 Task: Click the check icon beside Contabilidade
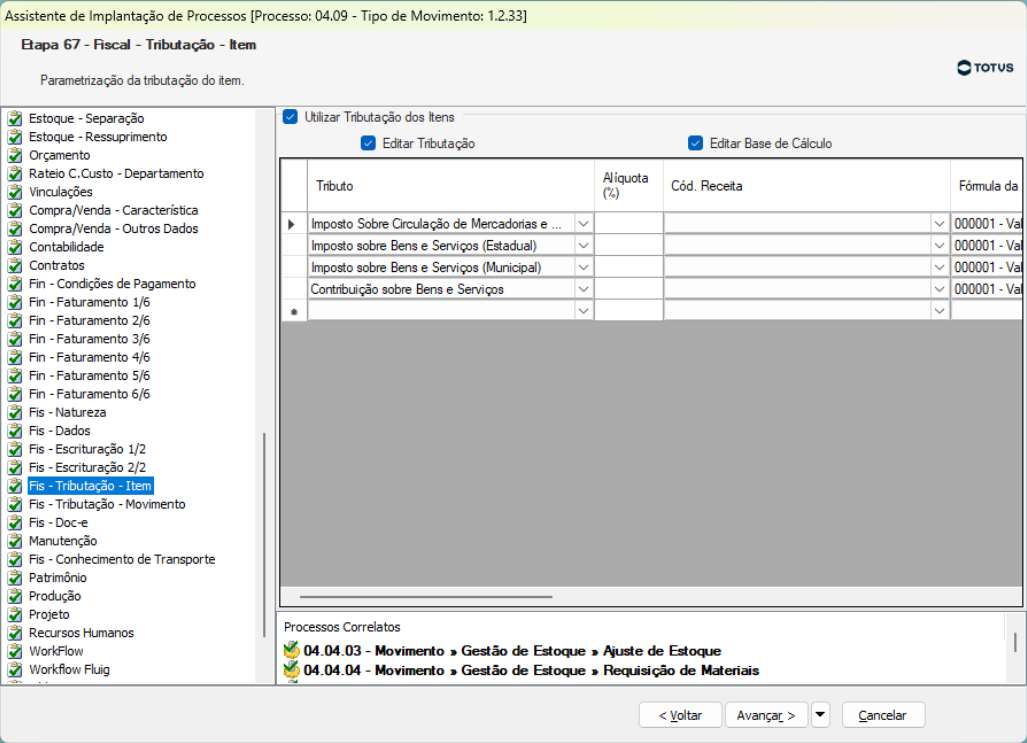tap(15, 247)
